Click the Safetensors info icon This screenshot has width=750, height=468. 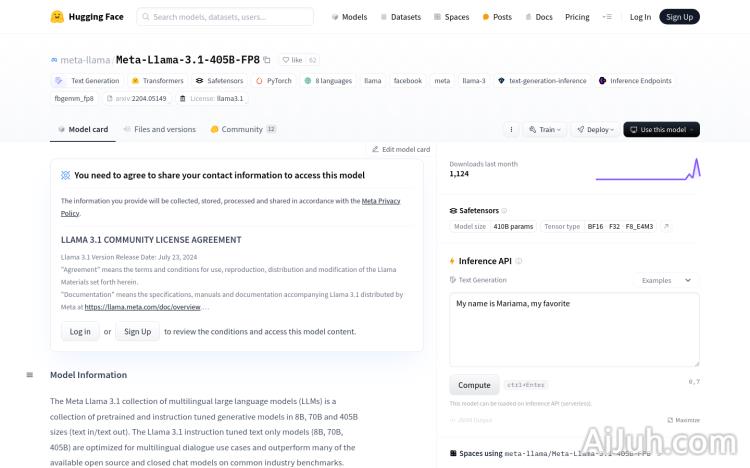tap(504, 211)
